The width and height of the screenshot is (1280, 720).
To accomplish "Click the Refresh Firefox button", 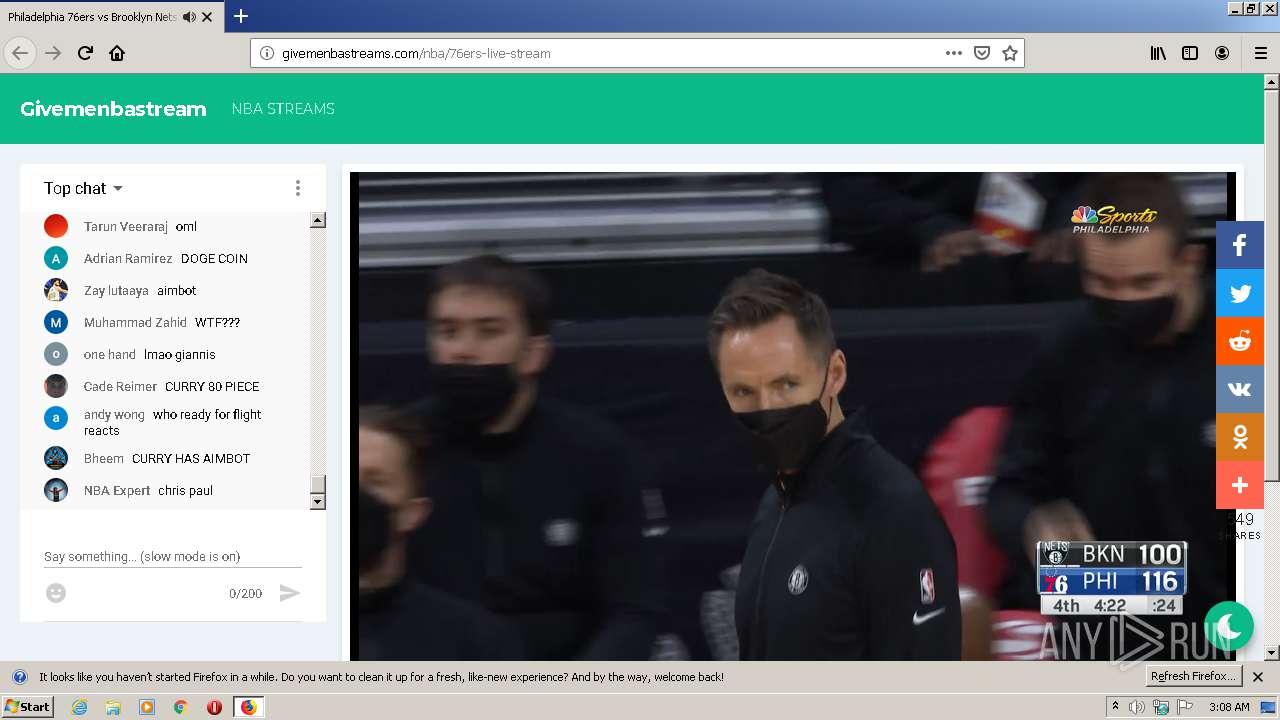I will click(1193, 677).
